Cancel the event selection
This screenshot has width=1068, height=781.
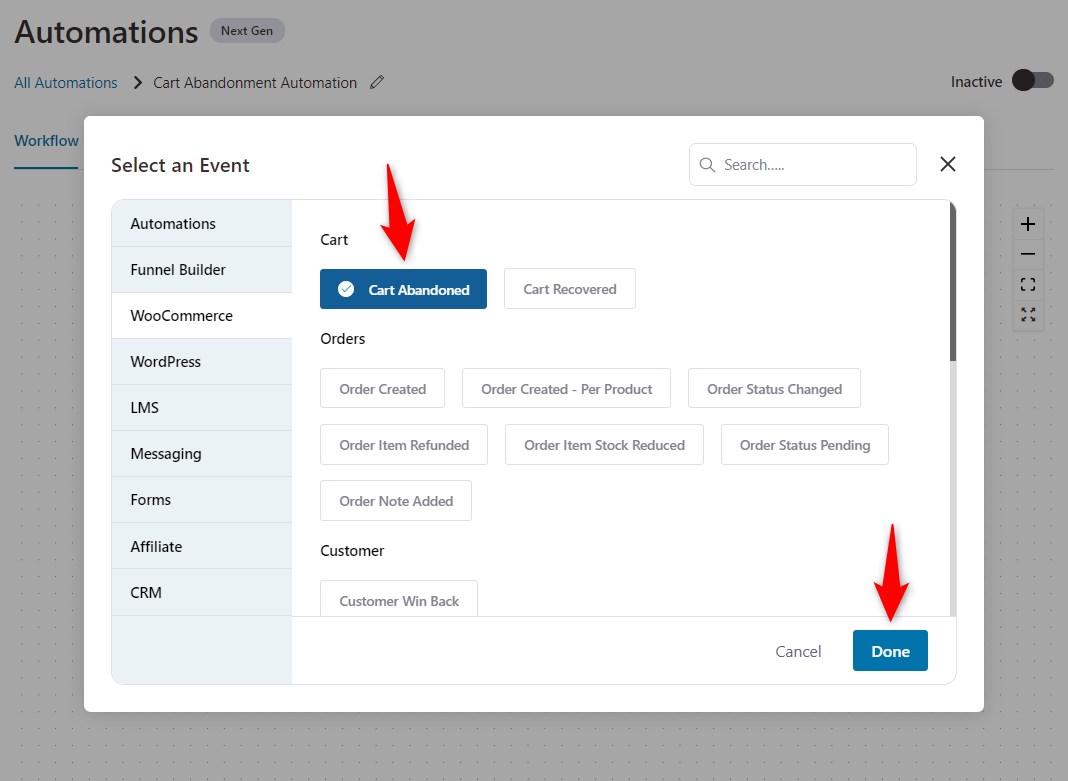pos(798,650)
